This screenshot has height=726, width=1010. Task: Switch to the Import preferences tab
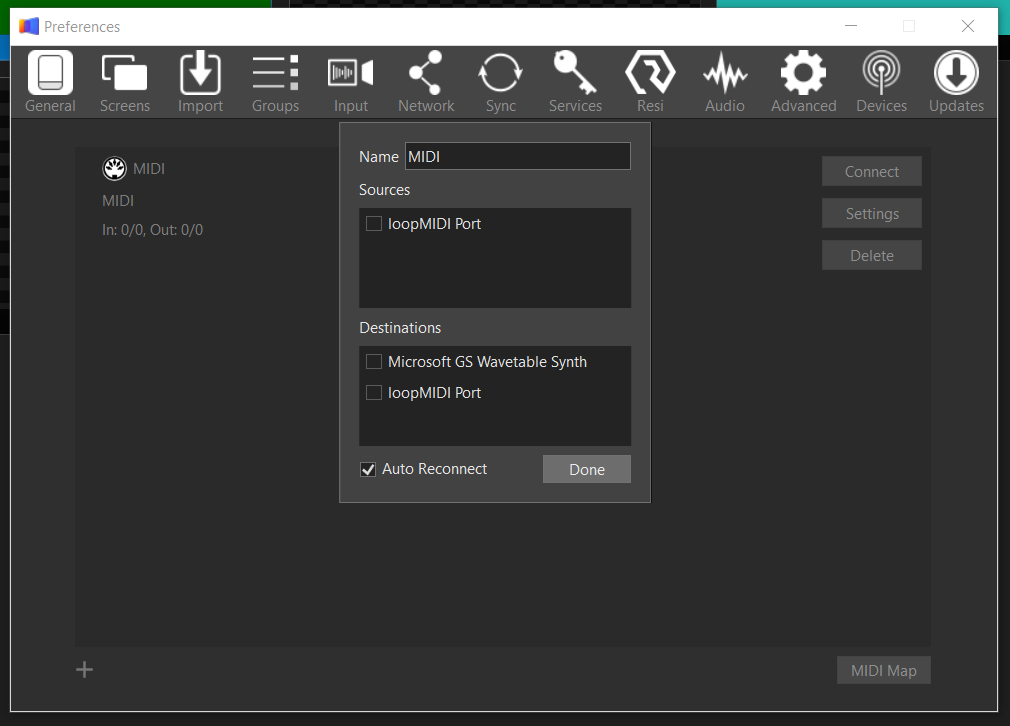200,82
